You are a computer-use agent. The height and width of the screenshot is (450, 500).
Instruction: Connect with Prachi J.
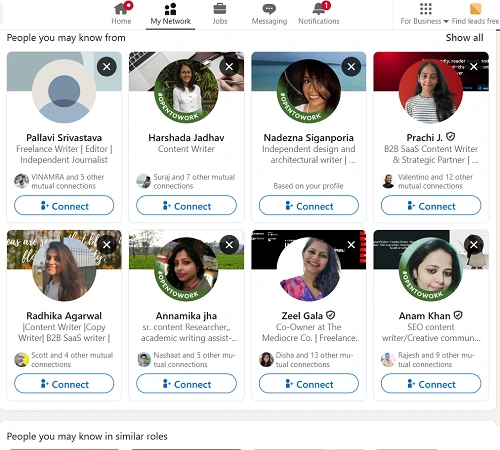[431, 205]
